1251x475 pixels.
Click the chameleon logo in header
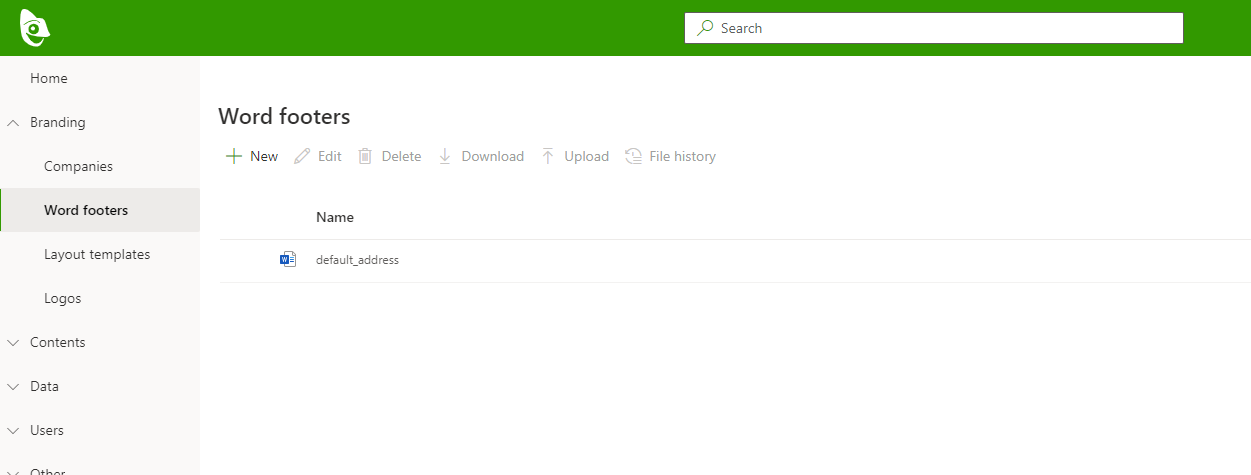tap(34, 28)
